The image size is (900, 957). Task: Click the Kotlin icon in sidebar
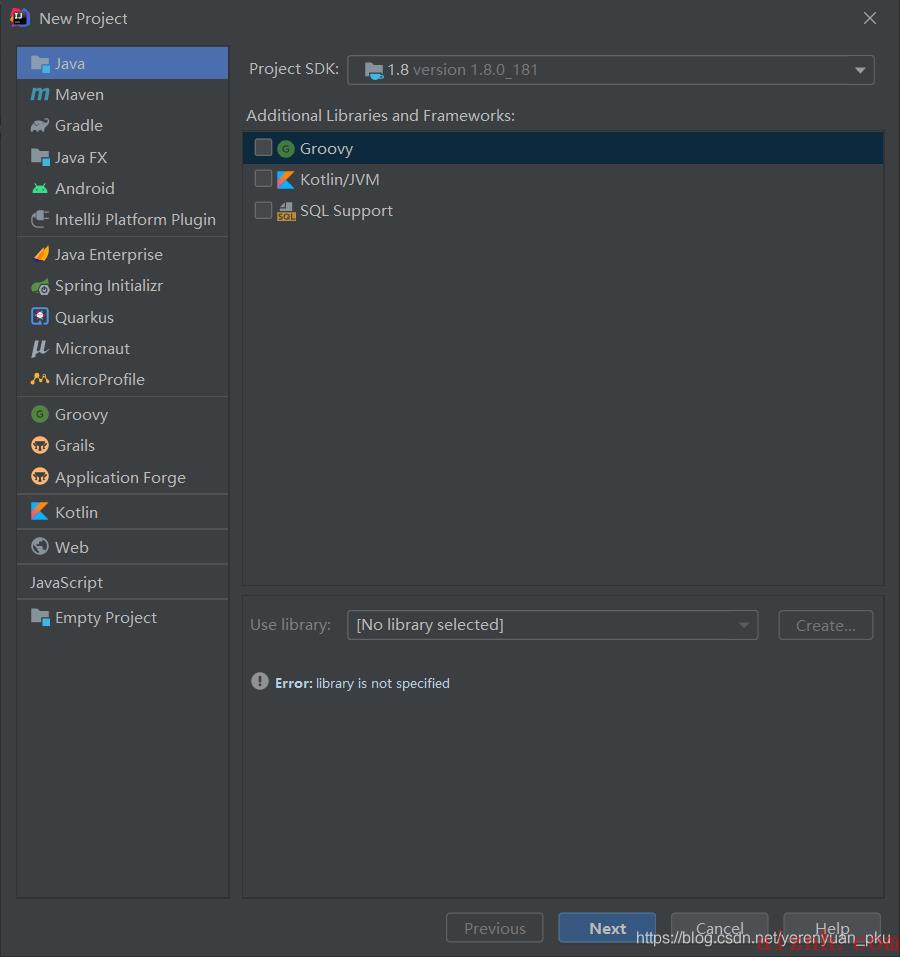pyautogui.click(x=40, y=511)
